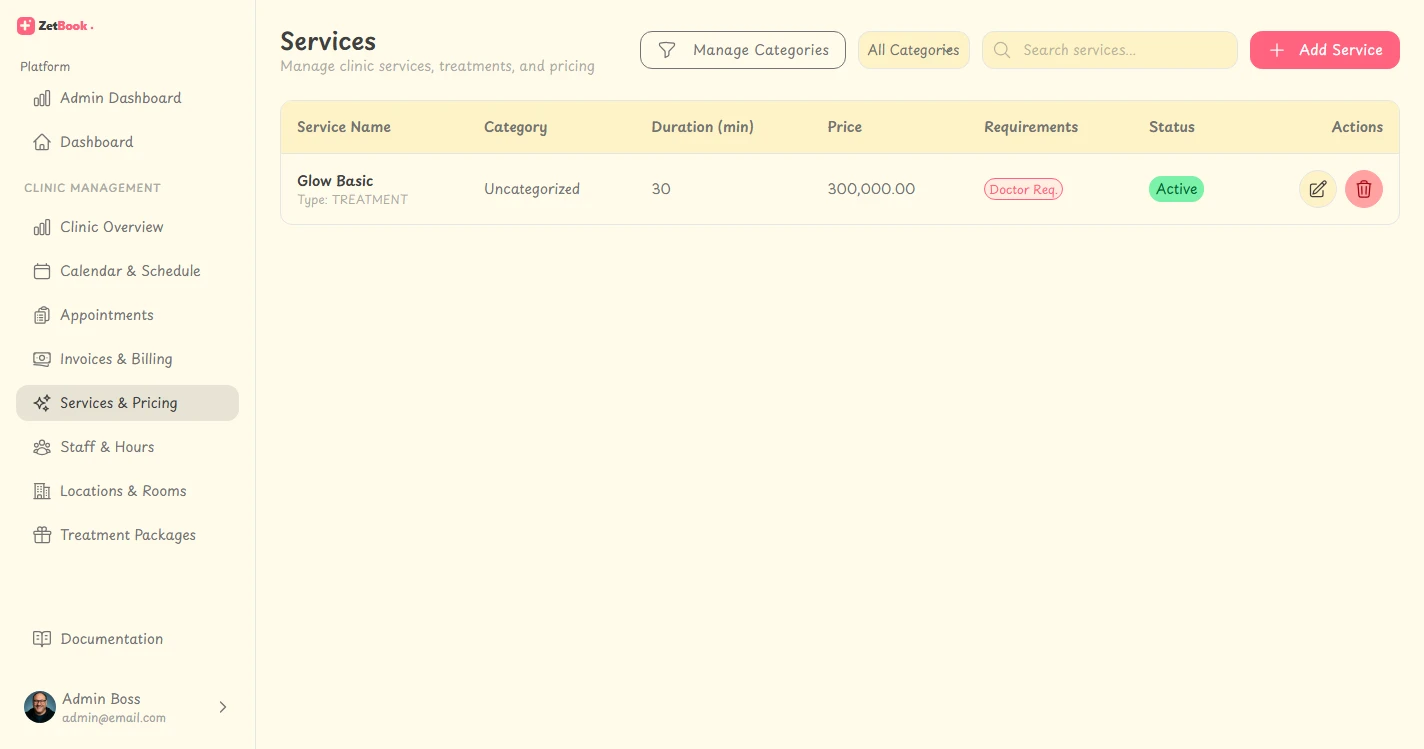Click the 300,000.00 price value
Screen dimensions: 1424x749
pos(871,189)
